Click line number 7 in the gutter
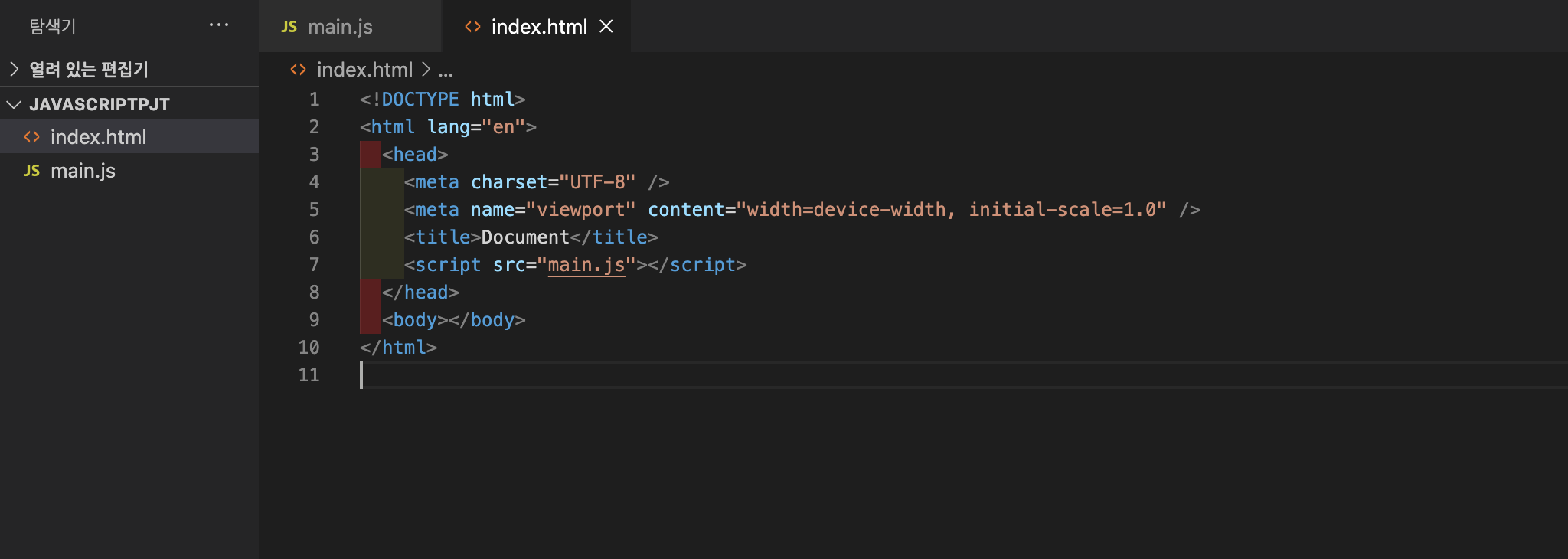The image size is (1568, 559). 314,265
